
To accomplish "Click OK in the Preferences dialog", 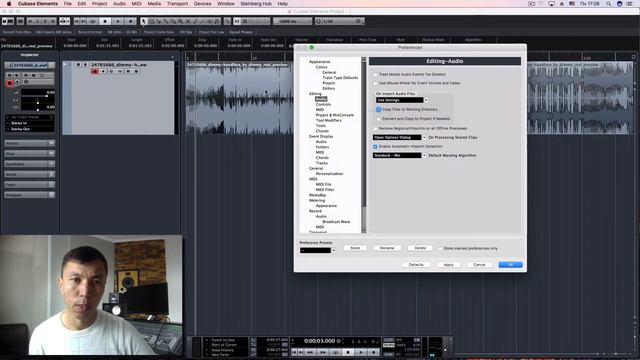I will point(510,265).
